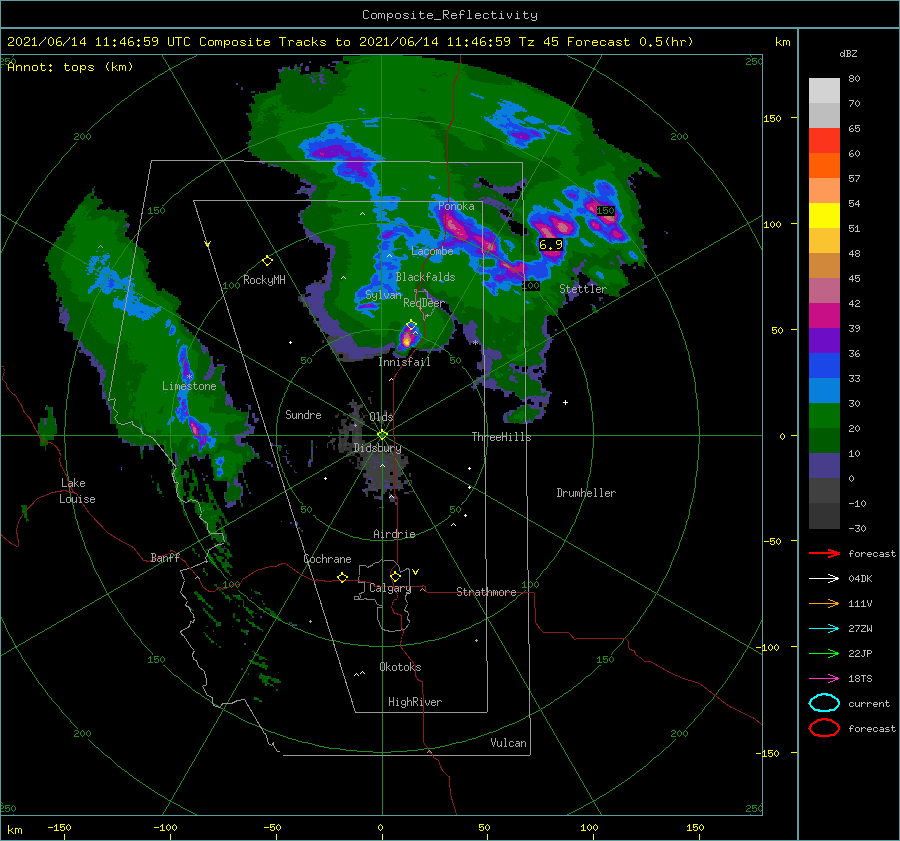Select the Okotoks label
The width and height of the screenshot is (900, 841).
point(400,667)
